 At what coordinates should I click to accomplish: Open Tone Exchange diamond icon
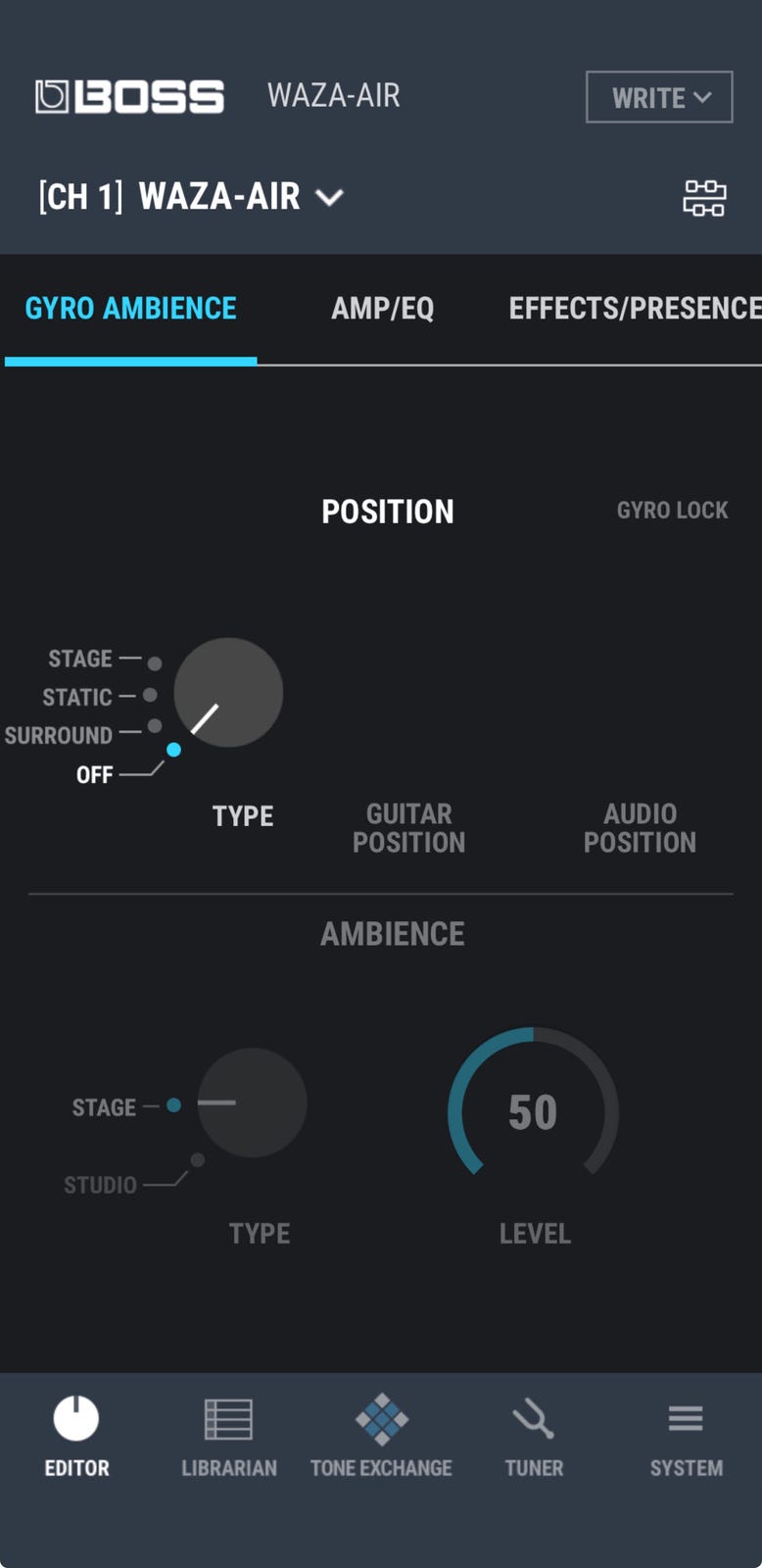point(381,1418)
